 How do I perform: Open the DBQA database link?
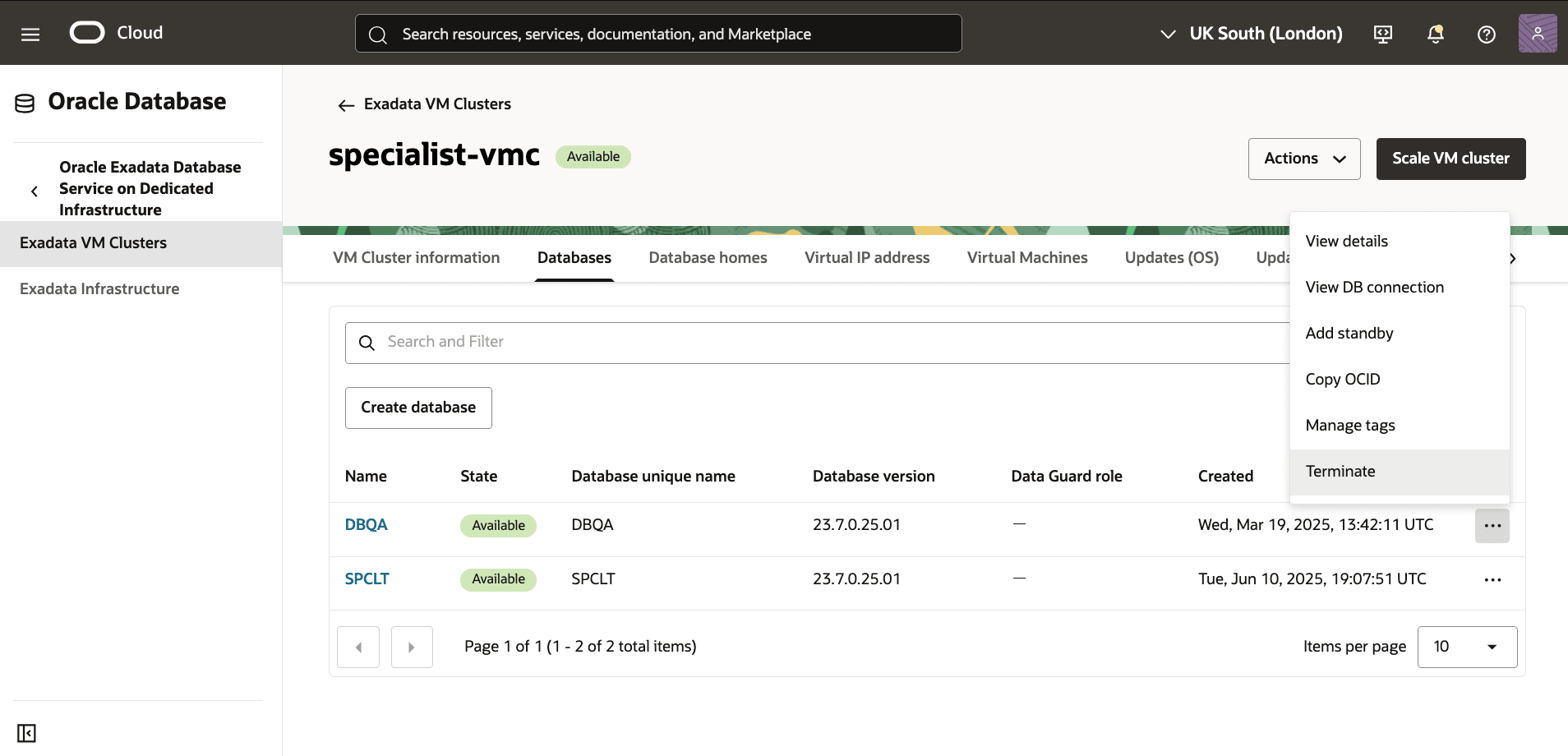366,525
